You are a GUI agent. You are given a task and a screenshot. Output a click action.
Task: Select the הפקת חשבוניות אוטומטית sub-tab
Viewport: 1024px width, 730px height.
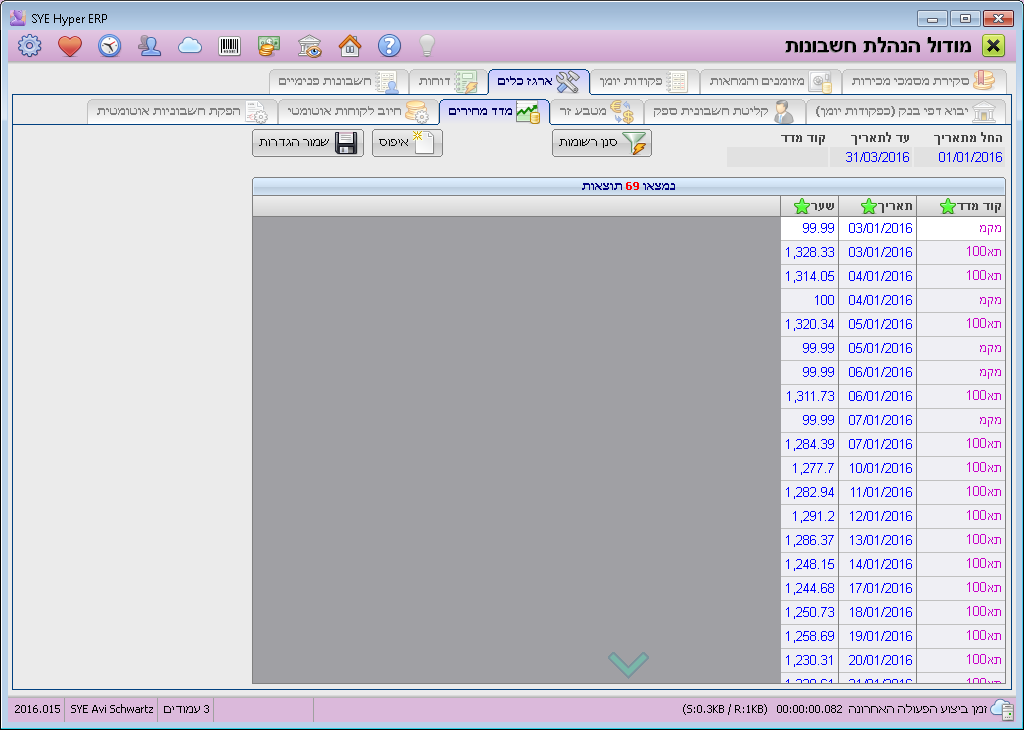point(182,112)
